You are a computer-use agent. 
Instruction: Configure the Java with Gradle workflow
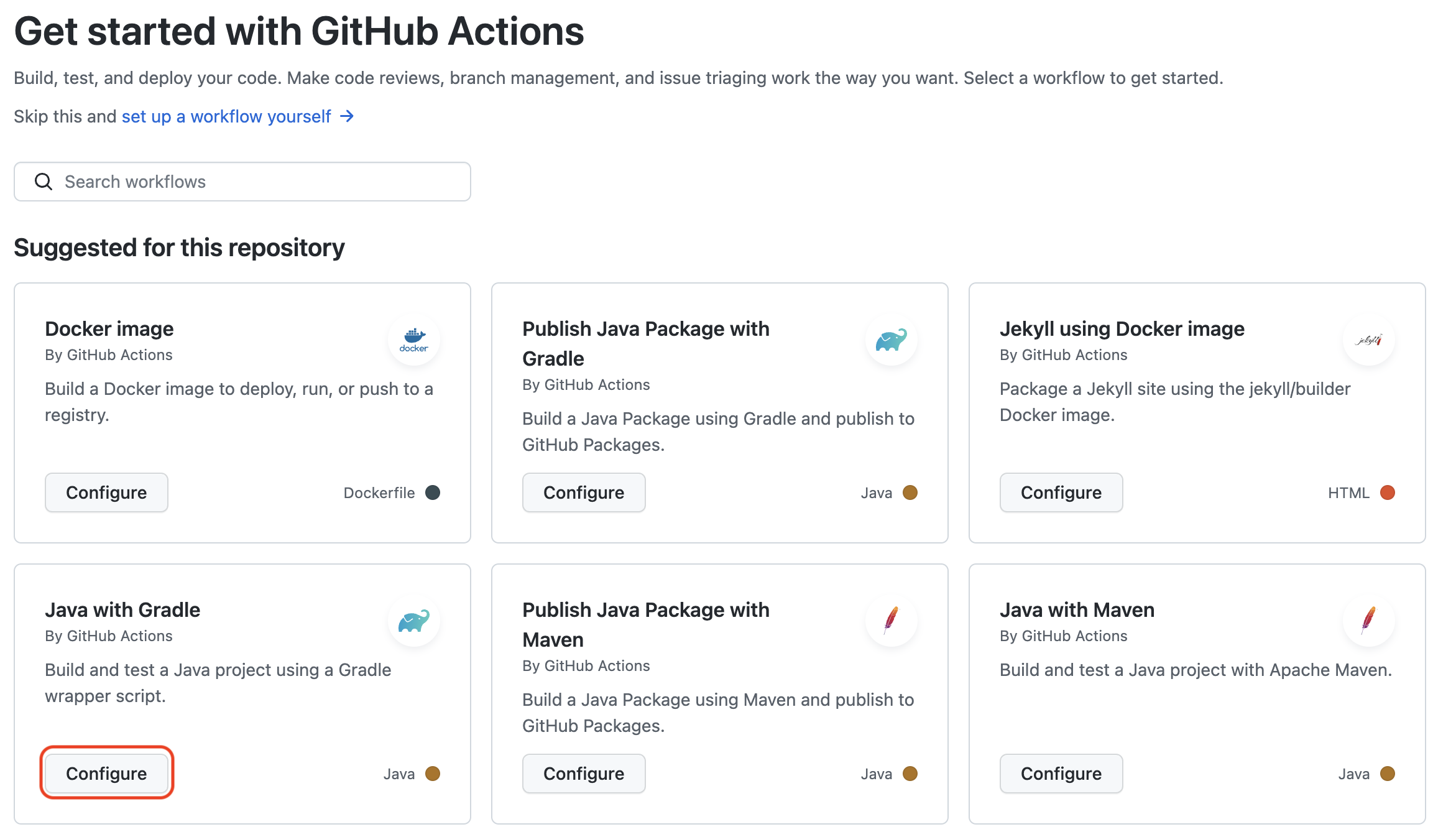[106, 774]
